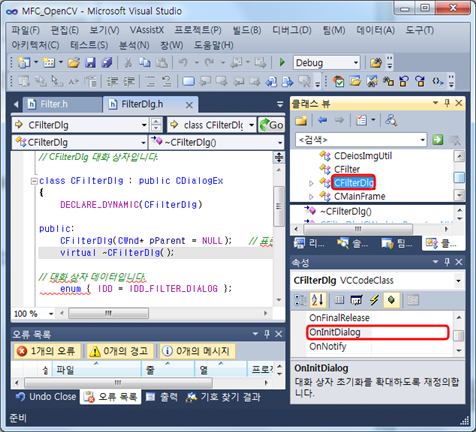This screenshot has height=432, width=476.
Task: Open the Class View search dropdown
Action: click(x=423, y=140)
